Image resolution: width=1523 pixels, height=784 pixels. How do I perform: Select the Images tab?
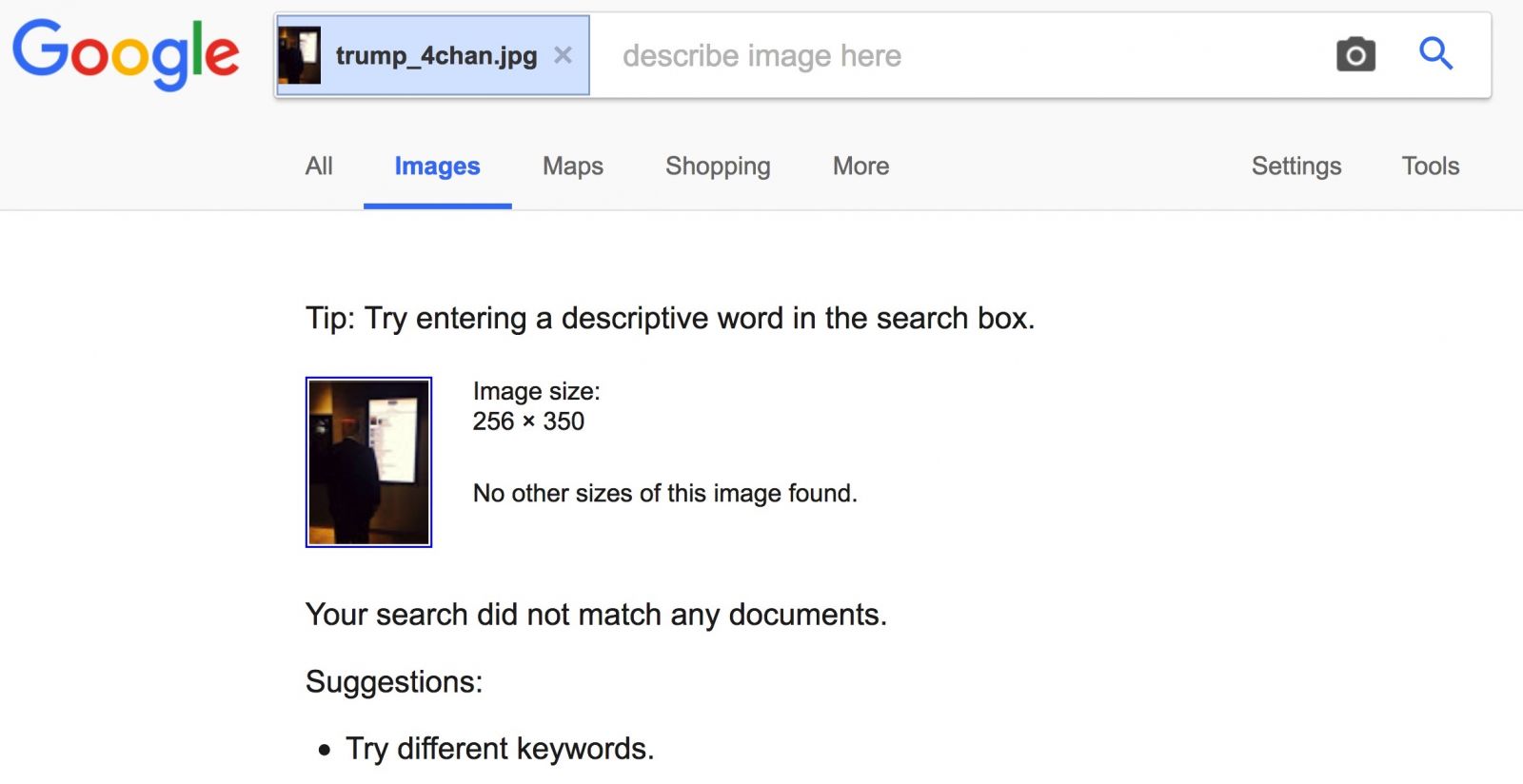pos(437,167)
